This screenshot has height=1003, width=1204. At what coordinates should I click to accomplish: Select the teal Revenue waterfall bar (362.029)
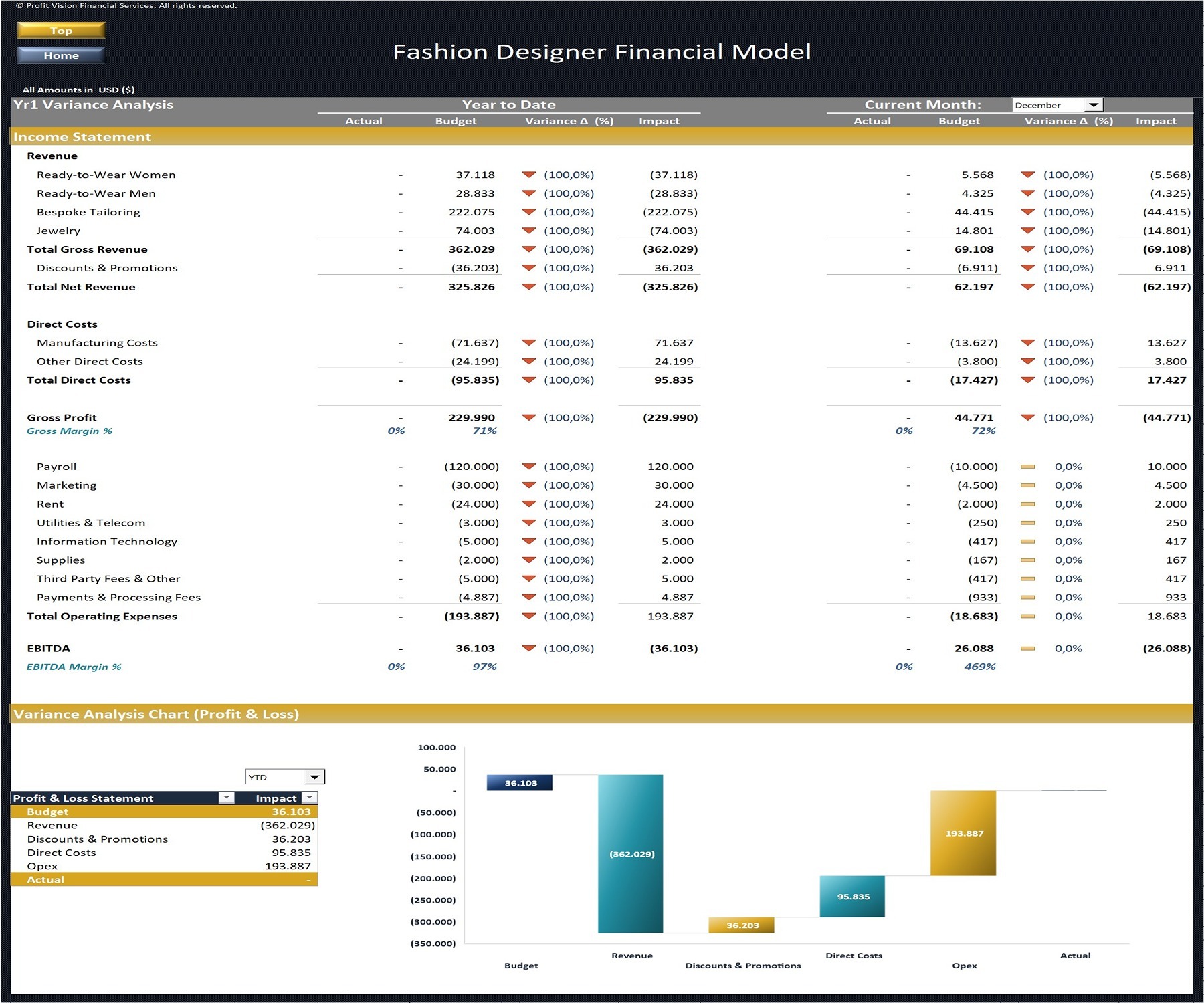[631, 854]
